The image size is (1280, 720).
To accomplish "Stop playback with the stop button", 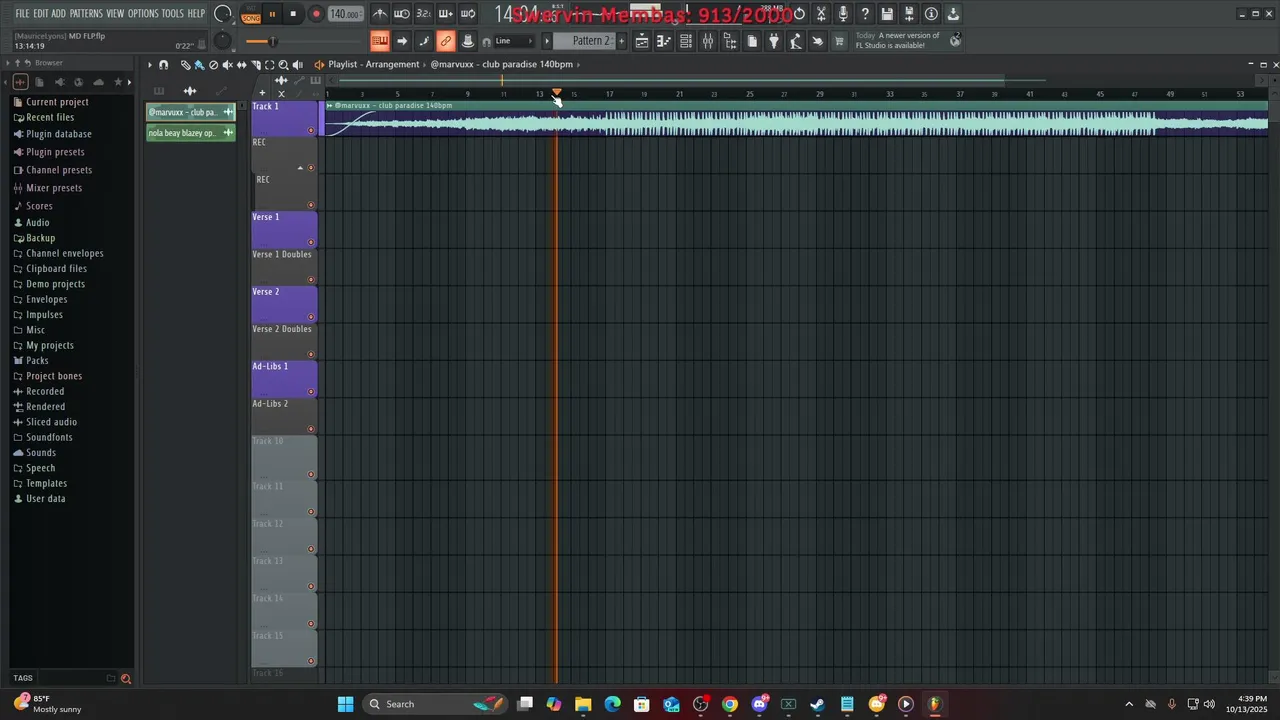I will pos(293,14).
